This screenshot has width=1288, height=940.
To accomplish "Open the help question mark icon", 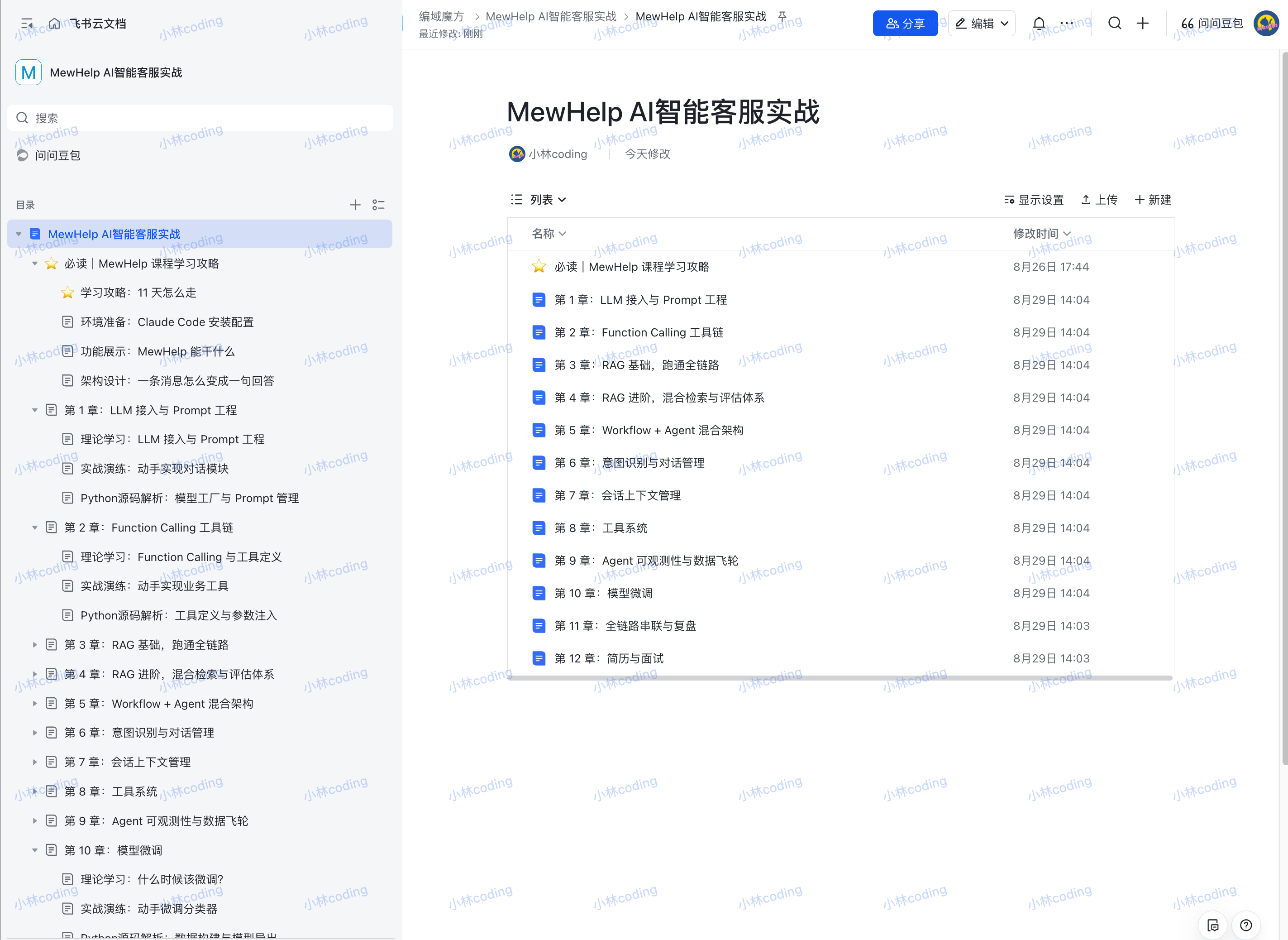I will 1245,925.
